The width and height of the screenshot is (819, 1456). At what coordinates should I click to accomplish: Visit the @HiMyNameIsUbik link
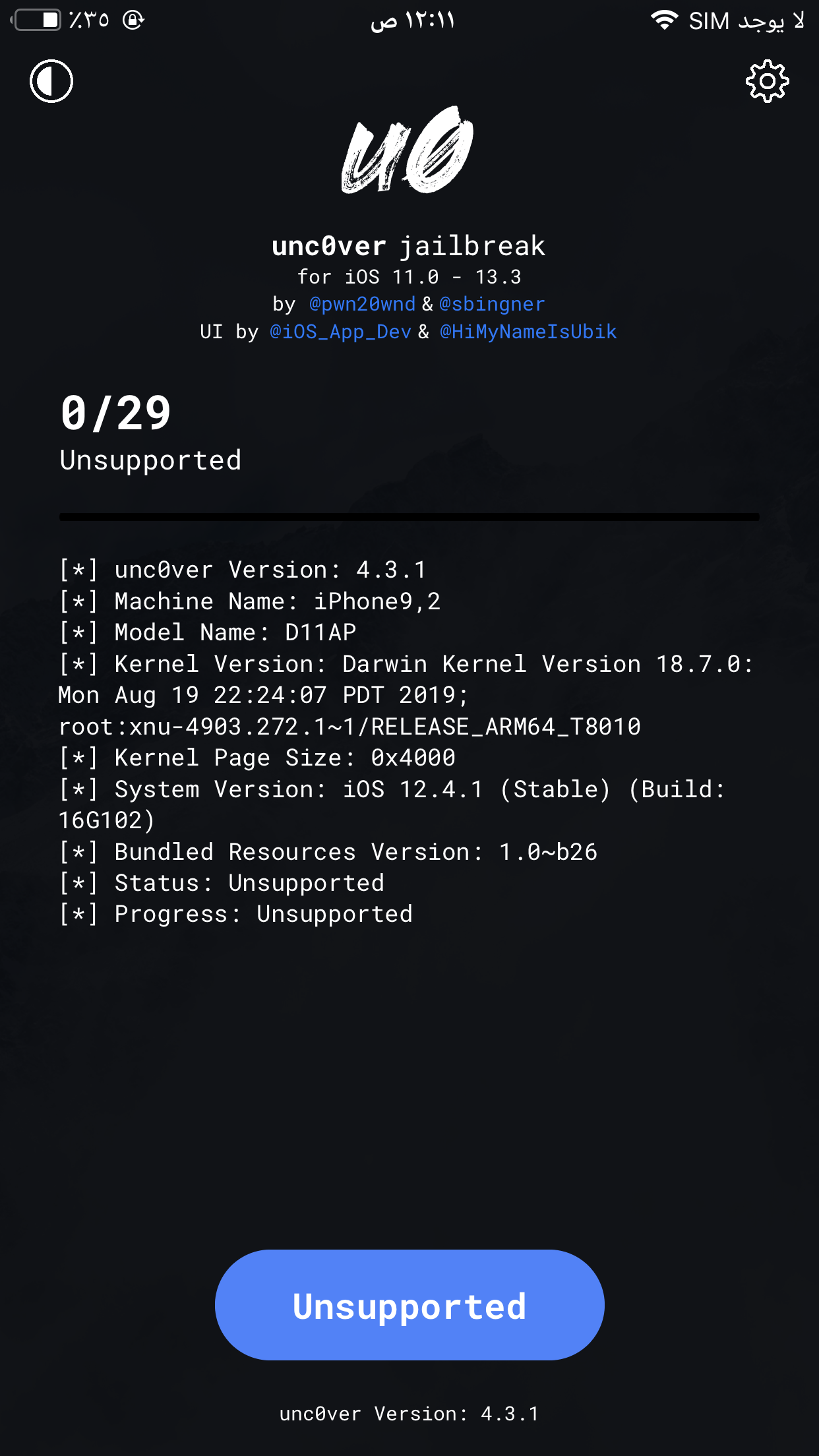[528, 332]
